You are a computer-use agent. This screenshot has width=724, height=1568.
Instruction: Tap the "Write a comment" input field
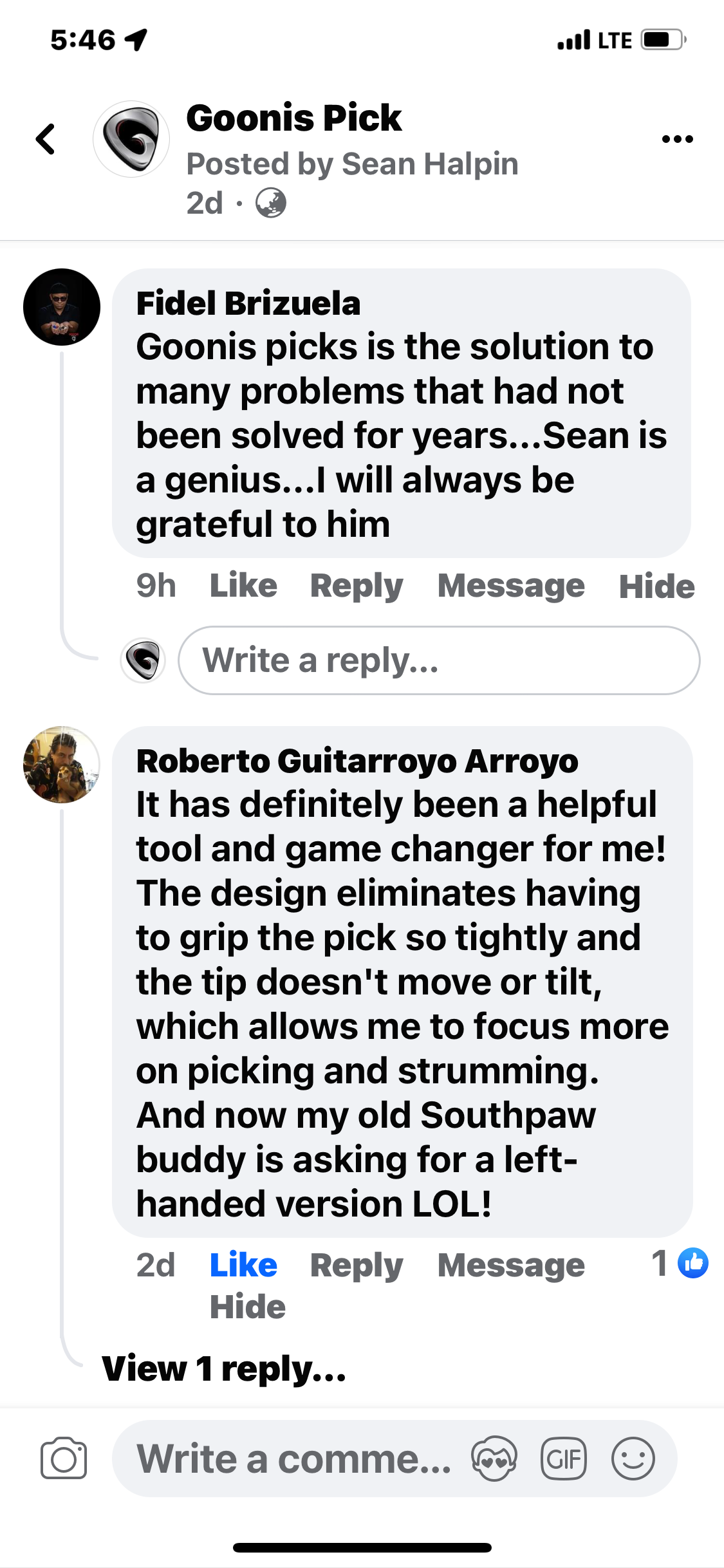[x=293, y=1459]
